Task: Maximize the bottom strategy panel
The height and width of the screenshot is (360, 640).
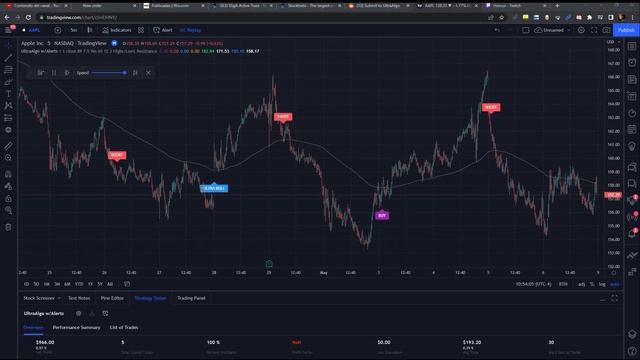Action: click(615, 299)
